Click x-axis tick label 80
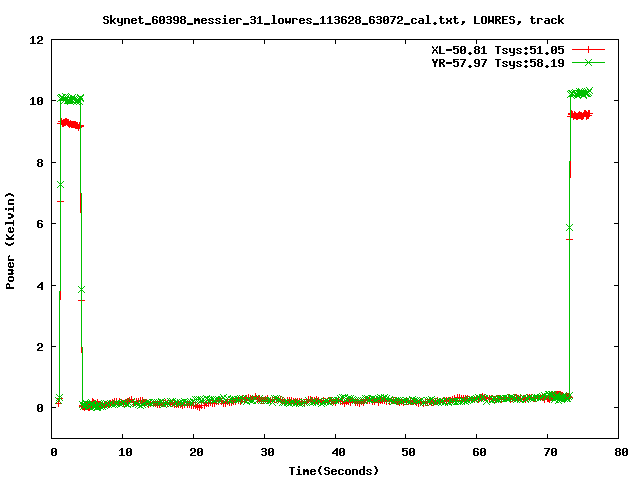640x480 pixels. pyautogui.click(x=621, y=452)
